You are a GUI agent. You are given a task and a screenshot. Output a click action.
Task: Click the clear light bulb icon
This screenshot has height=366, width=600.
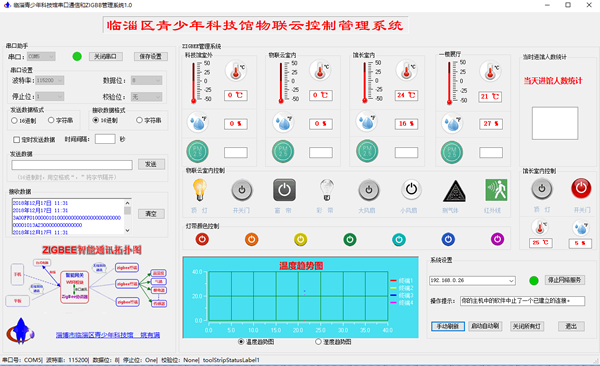point(326,190)
